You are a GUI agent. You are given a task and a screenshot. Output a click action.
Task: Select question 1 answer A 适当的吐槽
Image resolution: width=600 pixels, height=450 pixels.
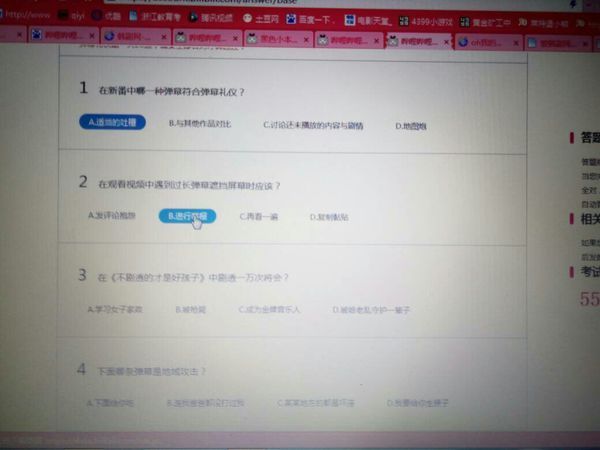(x=112, y=122)
